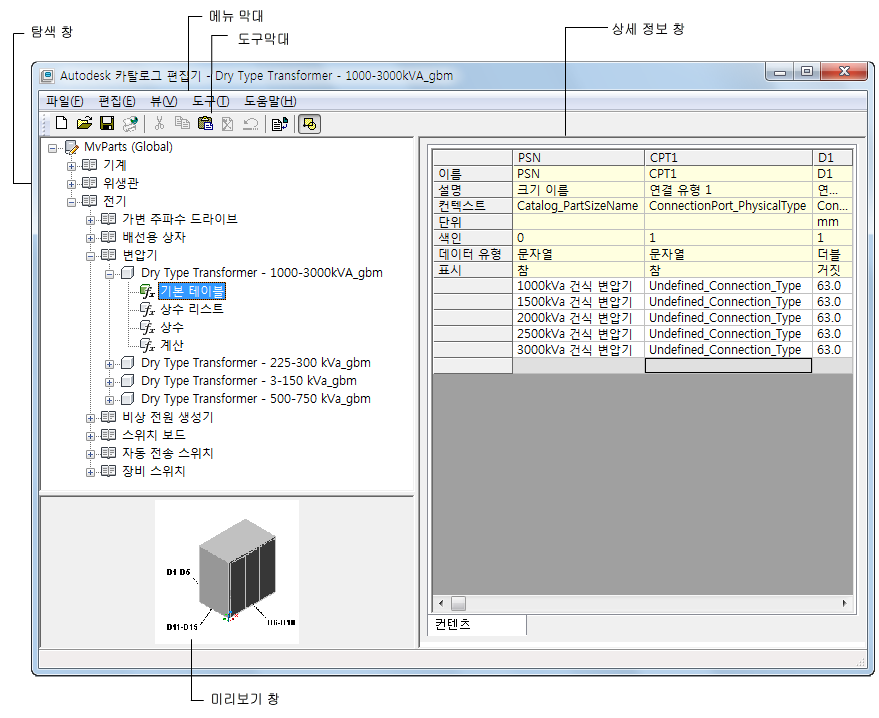Click the Open folder toolbar icon

pyautogui.click(x=84, y=123)
